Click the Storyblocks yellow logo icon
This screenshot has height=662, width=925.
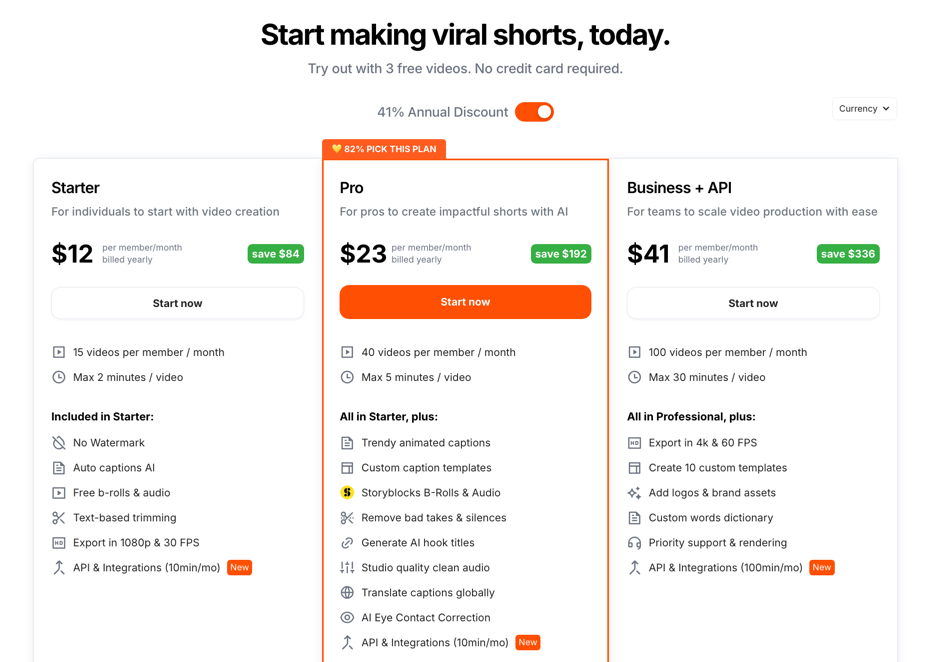[x=347, y=493]
